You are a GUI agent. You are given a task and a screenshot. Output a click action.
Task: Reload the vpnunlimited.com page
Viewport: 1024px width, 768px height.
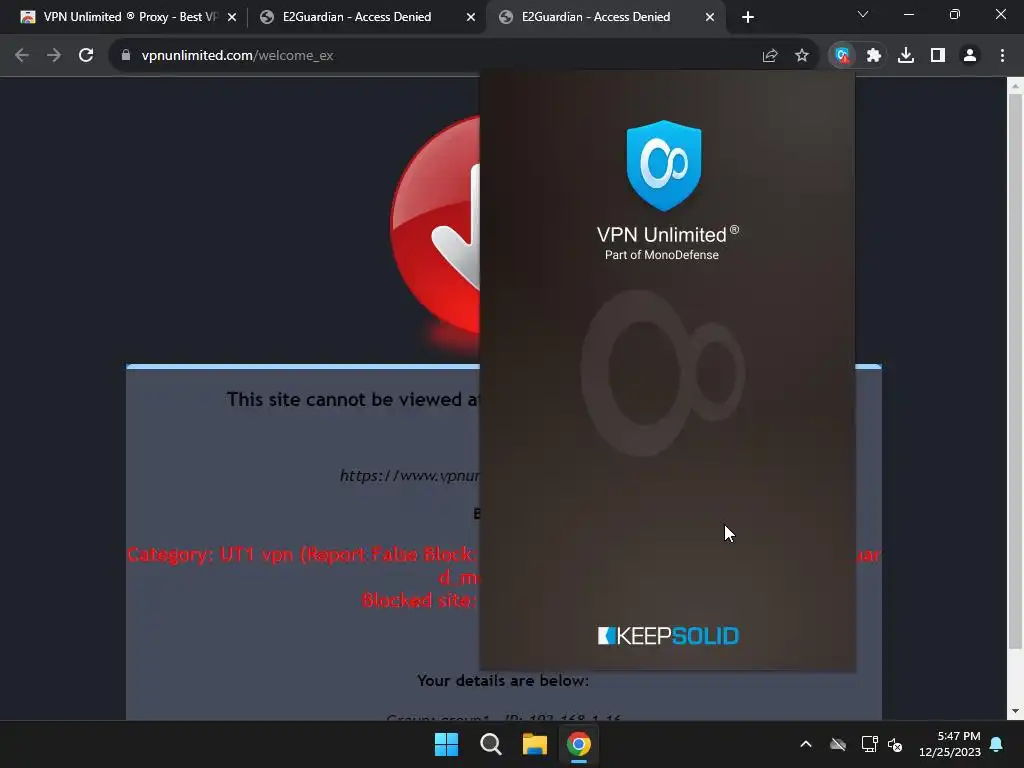point(86,56)
